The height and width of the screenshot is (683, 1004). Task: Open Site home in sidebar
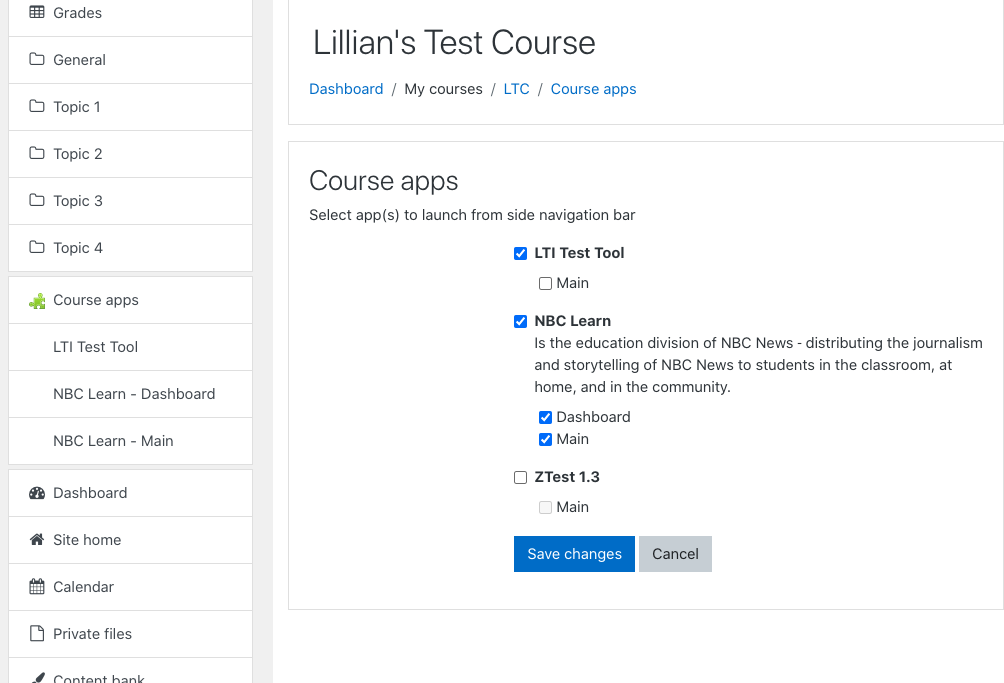pyautogui.click(x=131, y=540)
